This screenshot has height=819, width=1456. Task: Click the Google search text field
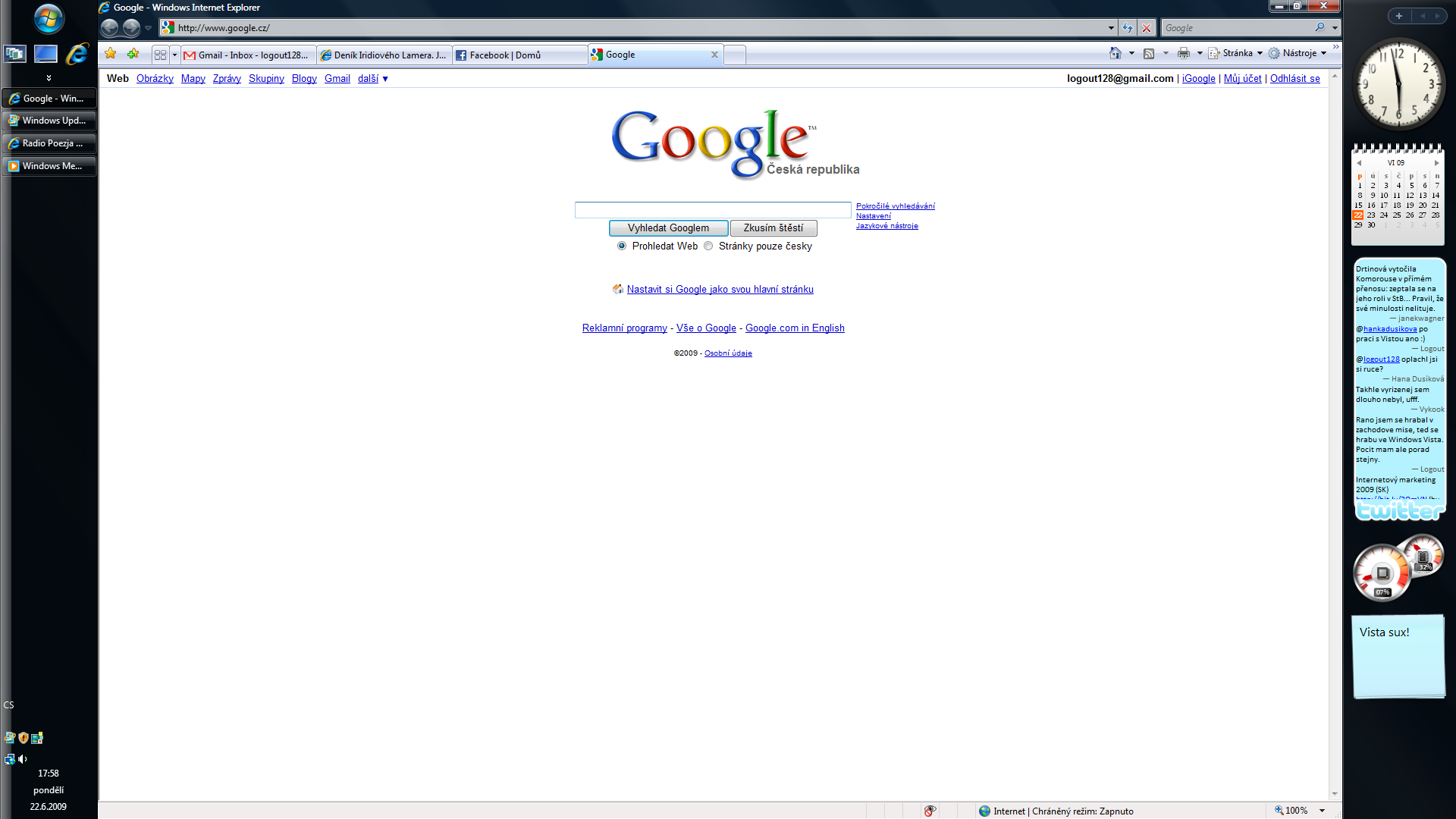pyautogui.click(x=713, y=209)
